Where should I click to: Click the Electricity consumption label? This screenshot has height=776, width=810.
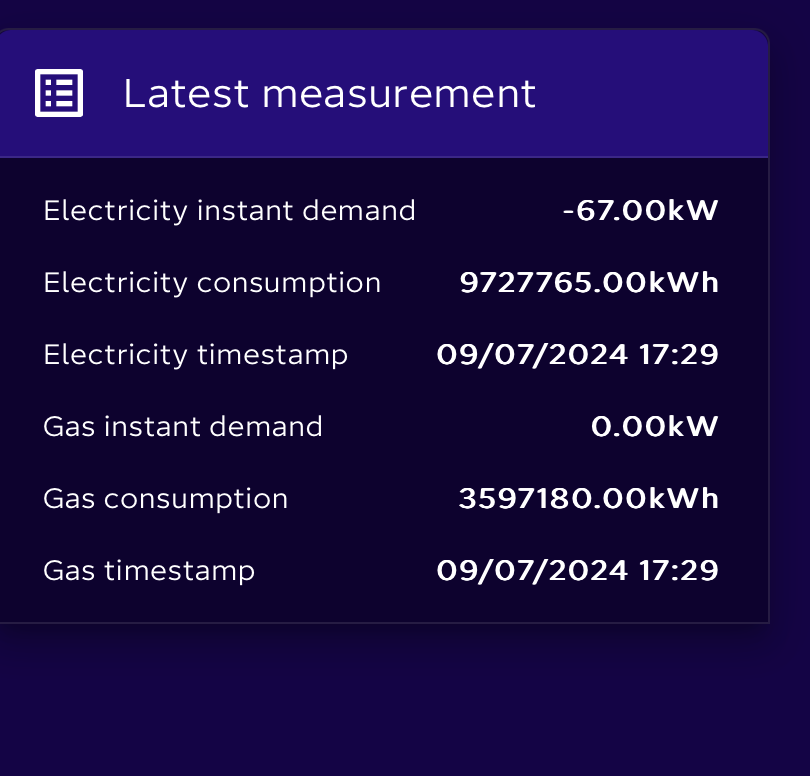click(x=212, y=283)
